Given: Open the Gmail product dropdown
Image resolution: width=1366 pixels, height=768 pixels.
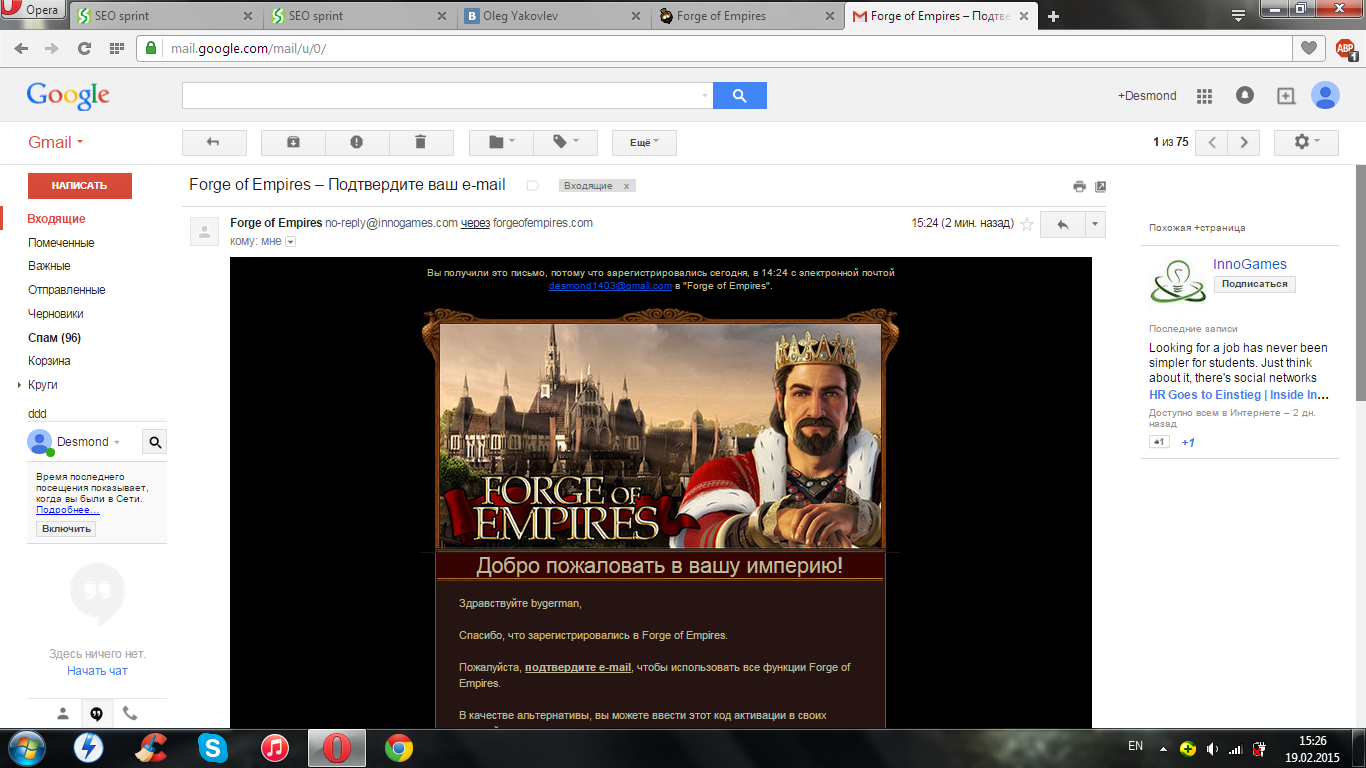Looking at the screenshot, I should (56, 142).
